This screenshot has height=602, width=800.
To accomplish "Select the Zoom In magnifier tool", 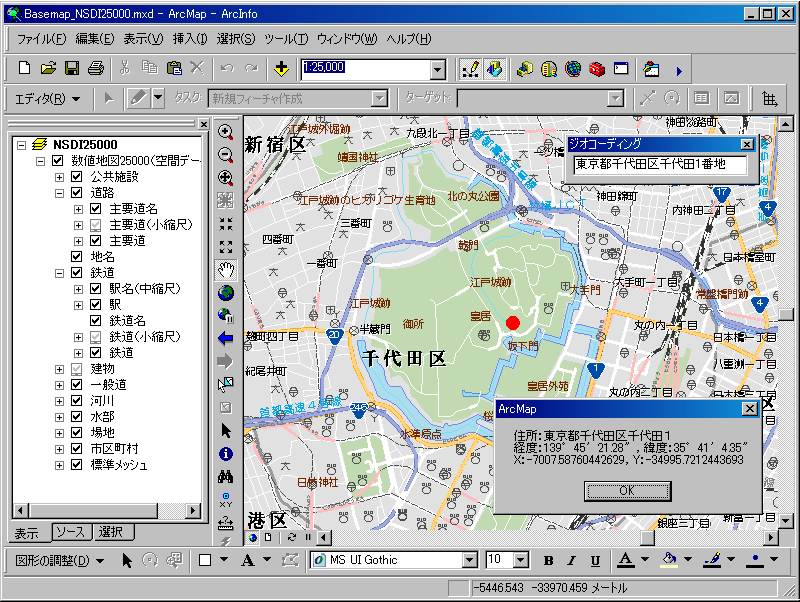I will click(226, 132).
